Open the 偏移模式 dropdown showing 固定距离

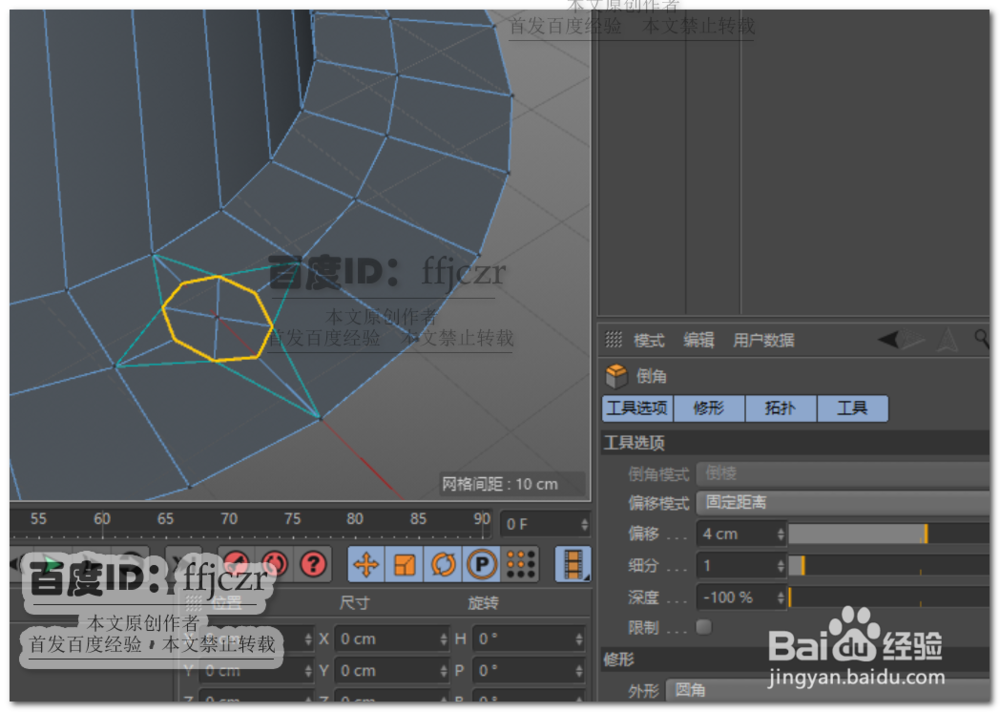(x=843, y=503)
